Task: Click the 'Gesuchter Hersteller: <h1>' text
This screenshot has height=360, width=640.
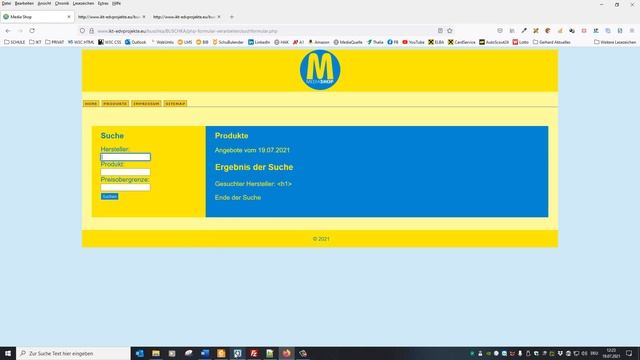Action: pyautogui.click(x=253, y=184)
